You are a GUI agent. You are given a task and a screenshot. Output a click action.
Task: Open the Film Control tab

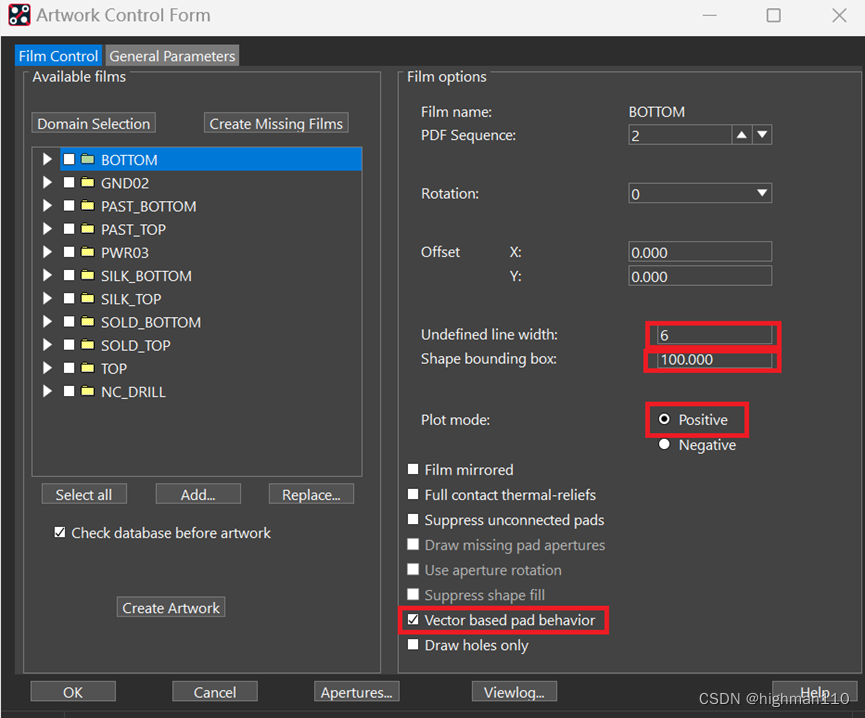(59, 56)
